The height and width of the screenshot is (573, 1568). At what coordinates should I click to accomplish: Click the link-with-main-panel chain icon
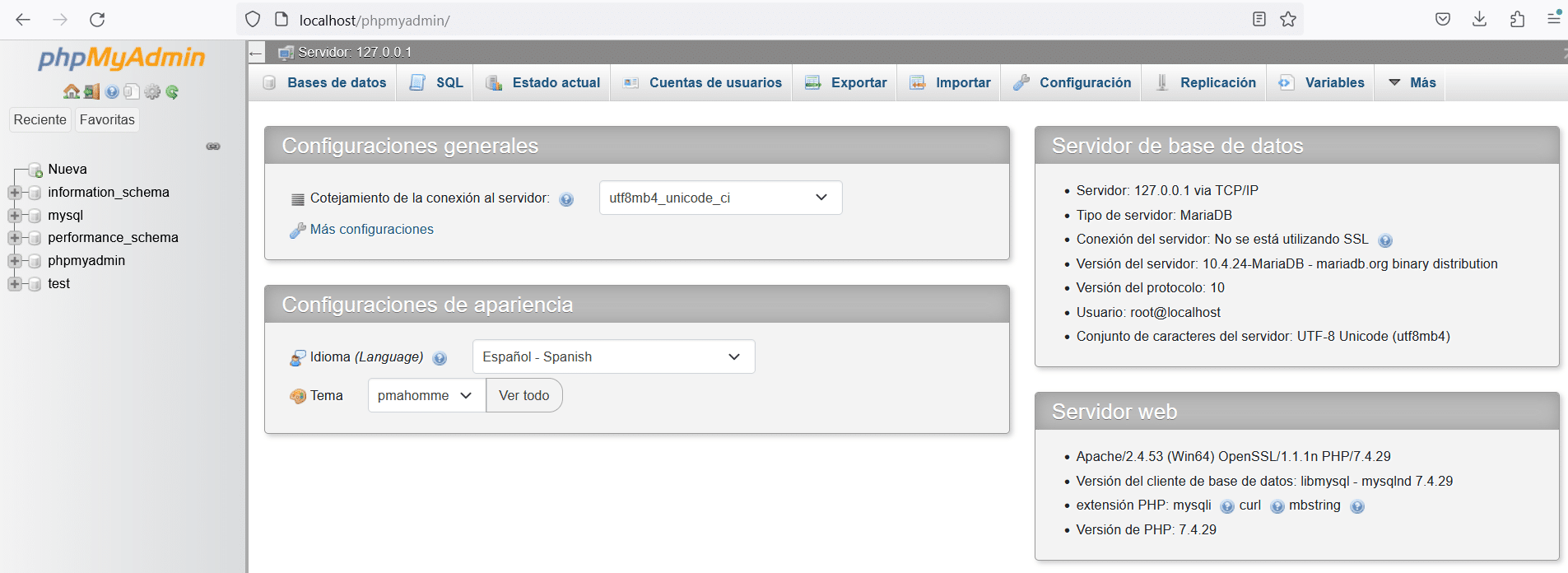click(213, 147)
